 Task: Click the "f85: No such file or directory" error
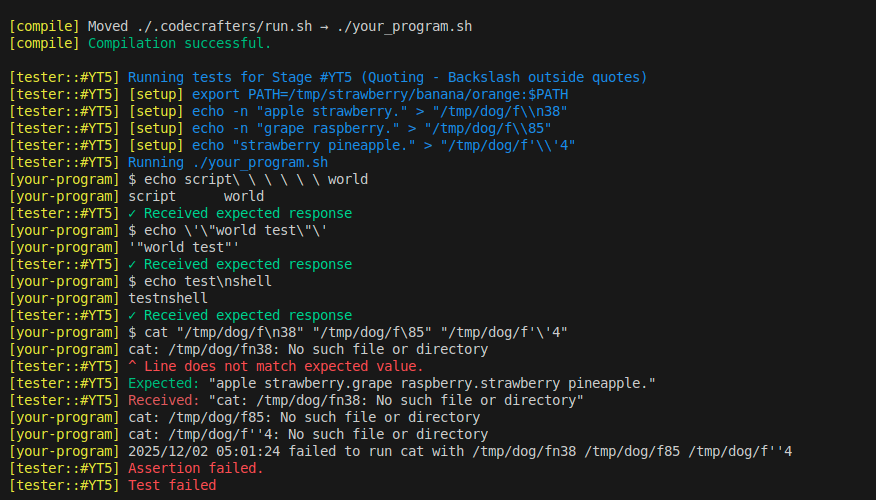pyautogui.click(x=304, y=417)
